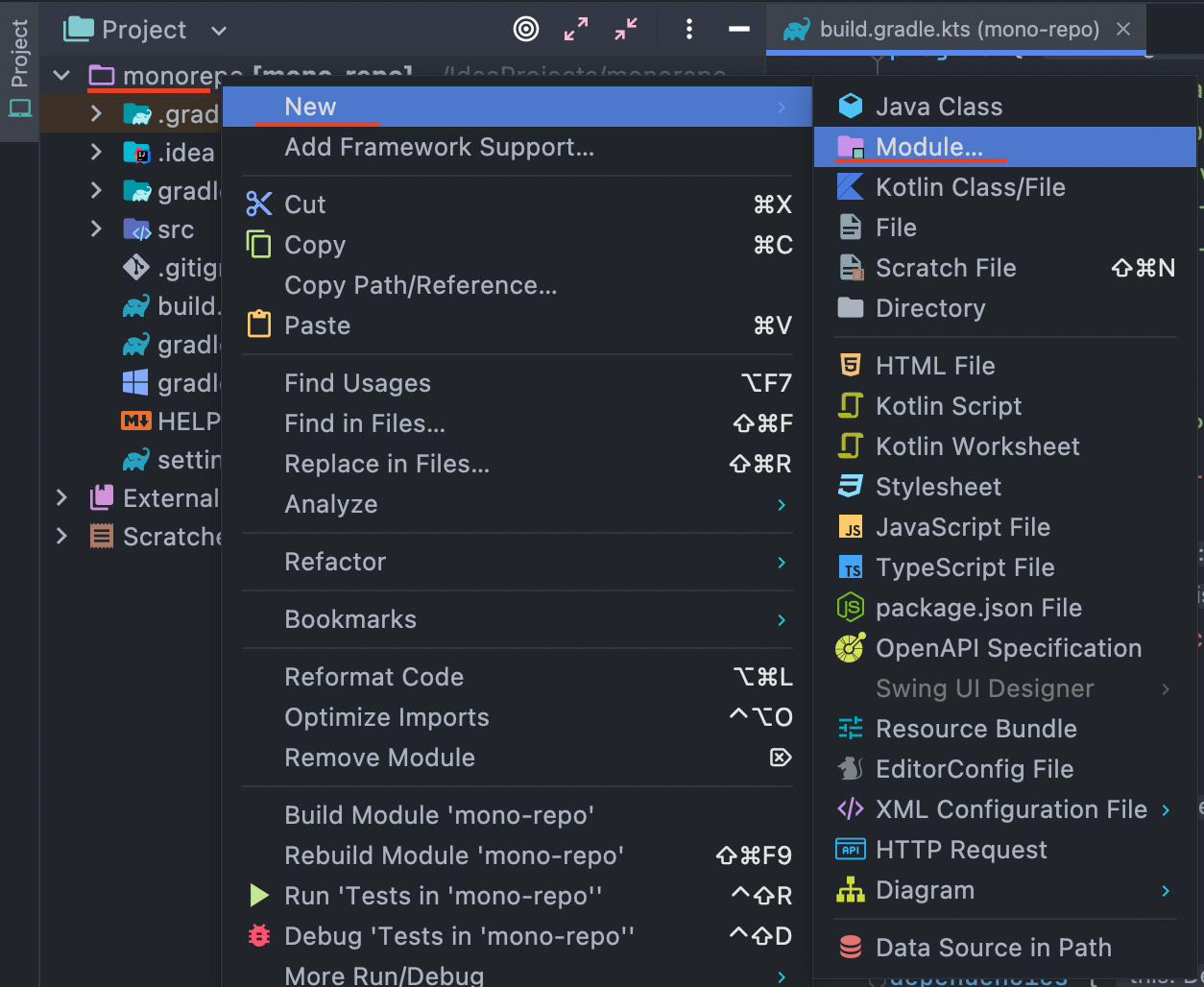Expand the src folder node
The width and height of the screenshot is (1204, 987).
point(95,229)
